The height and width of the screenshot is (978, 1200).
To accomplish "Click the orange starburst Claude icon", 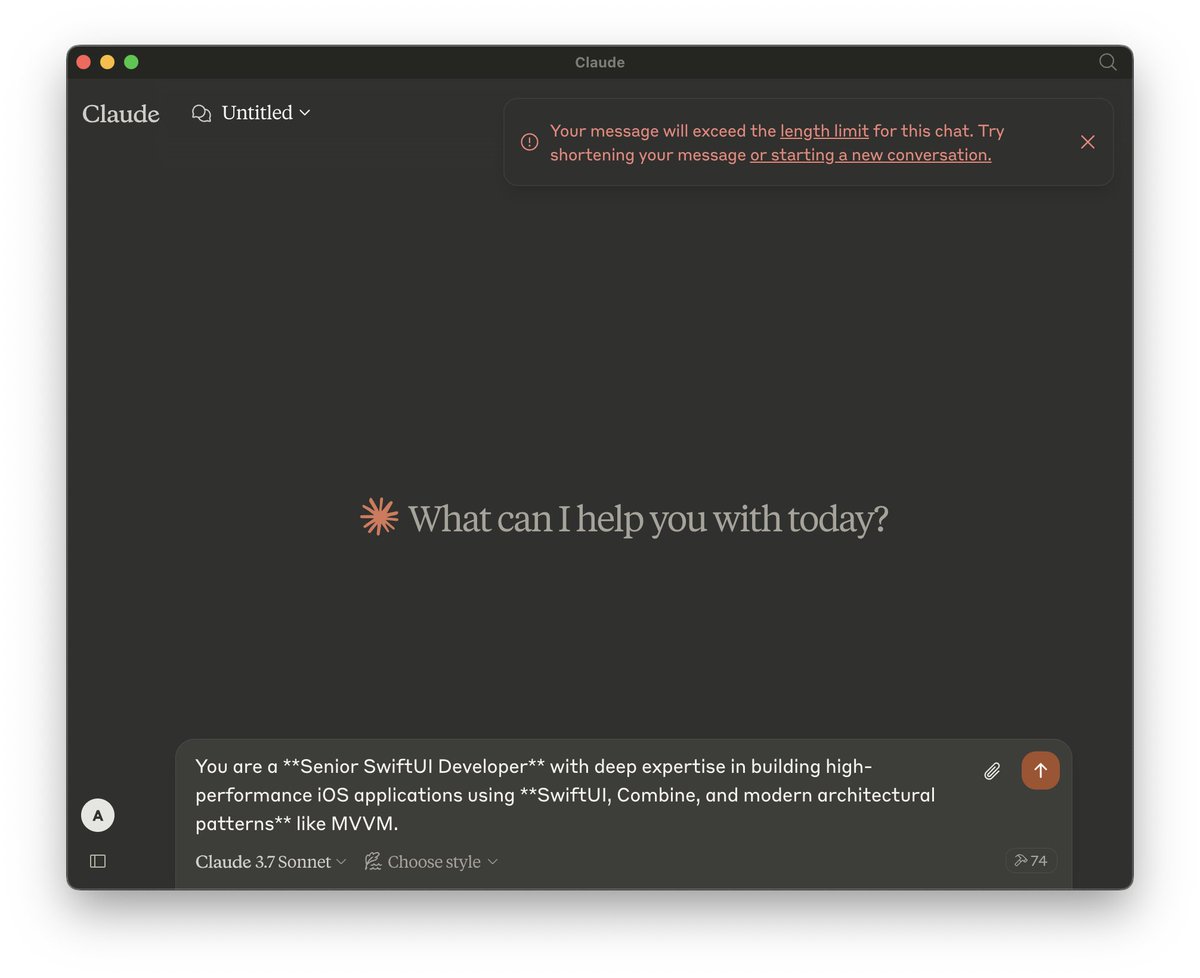I will (379, 517).
